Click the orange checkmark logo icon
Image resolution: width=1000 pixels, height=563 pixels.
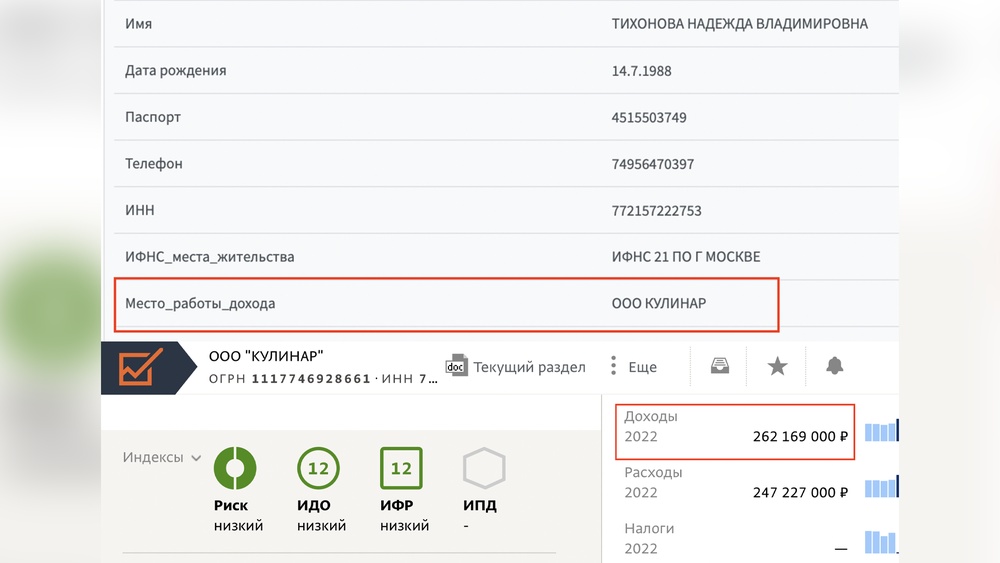pyautogui.click(x=135, y=367)
